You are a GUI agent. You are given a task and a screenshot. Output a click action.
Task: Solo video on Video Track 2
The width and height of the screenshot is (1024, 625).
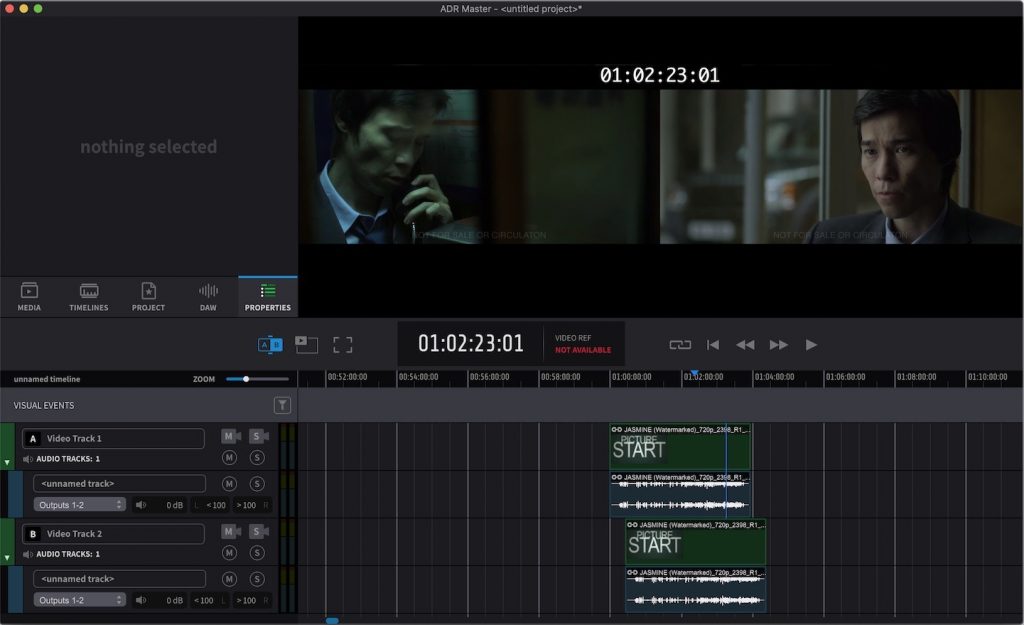click(259, 532)
